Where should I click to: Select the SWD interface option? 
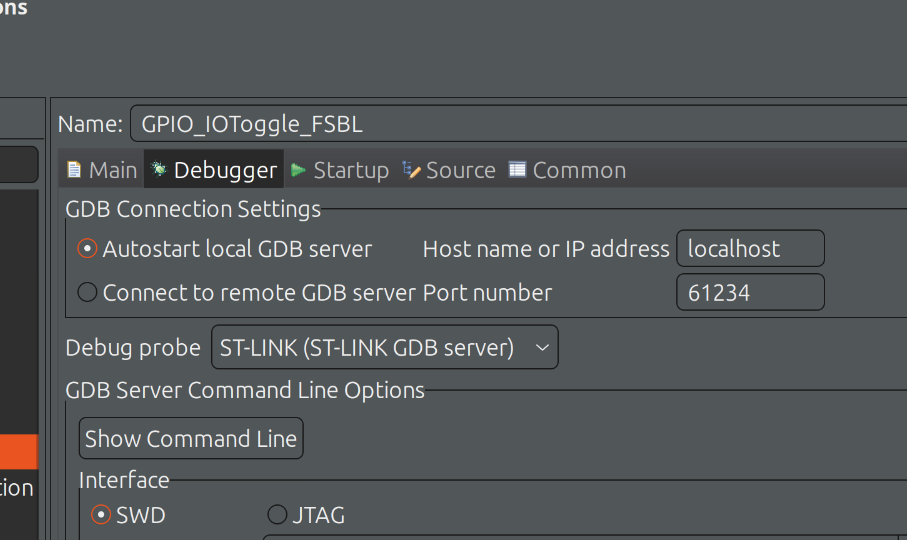[101, 515]
